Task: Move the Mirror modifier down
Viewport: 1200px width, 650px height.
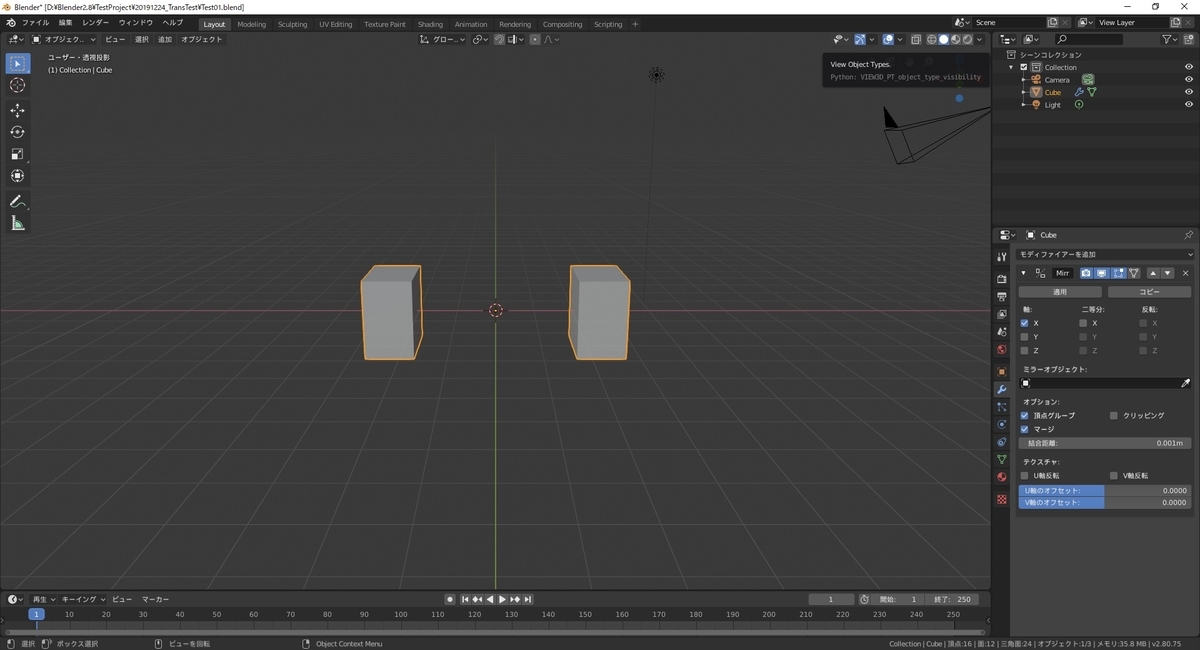Action: [x=1166, y=273]
